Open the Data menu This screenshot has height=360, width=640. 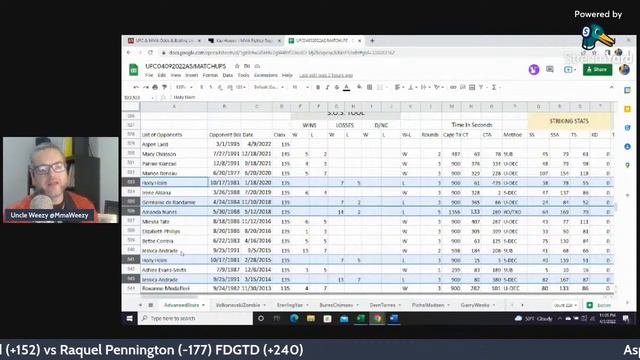[x=228, y=76]
